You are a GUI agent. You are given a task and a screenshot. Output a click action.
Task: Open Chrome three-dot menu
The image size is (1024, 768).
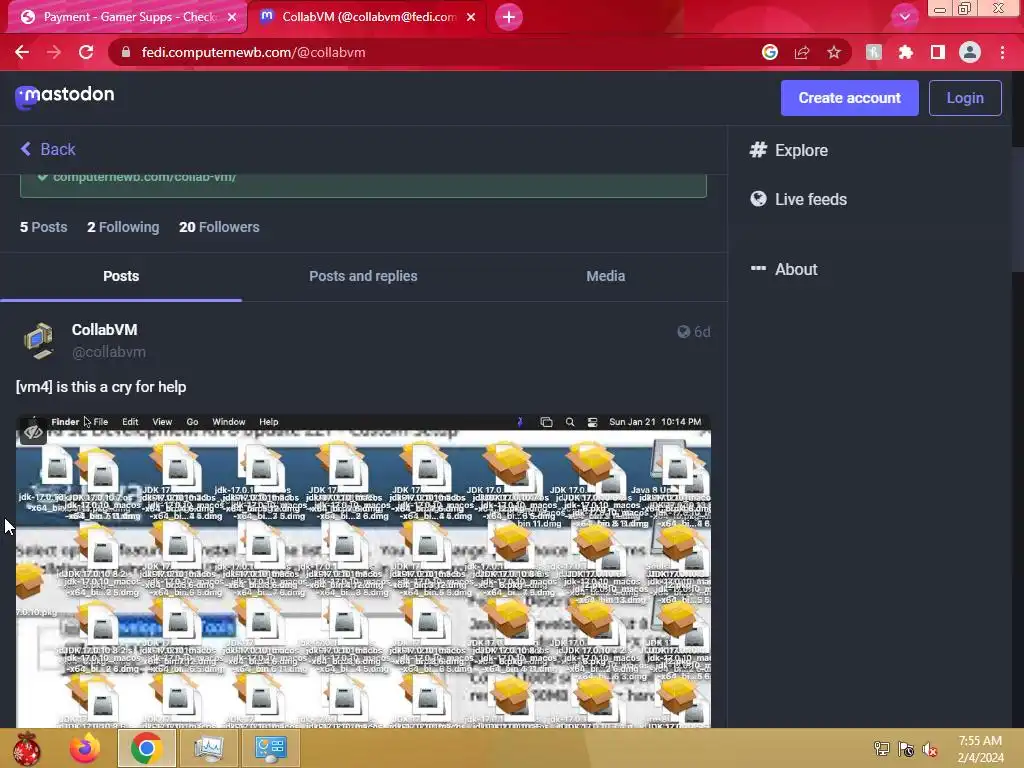coord(1002,52)
